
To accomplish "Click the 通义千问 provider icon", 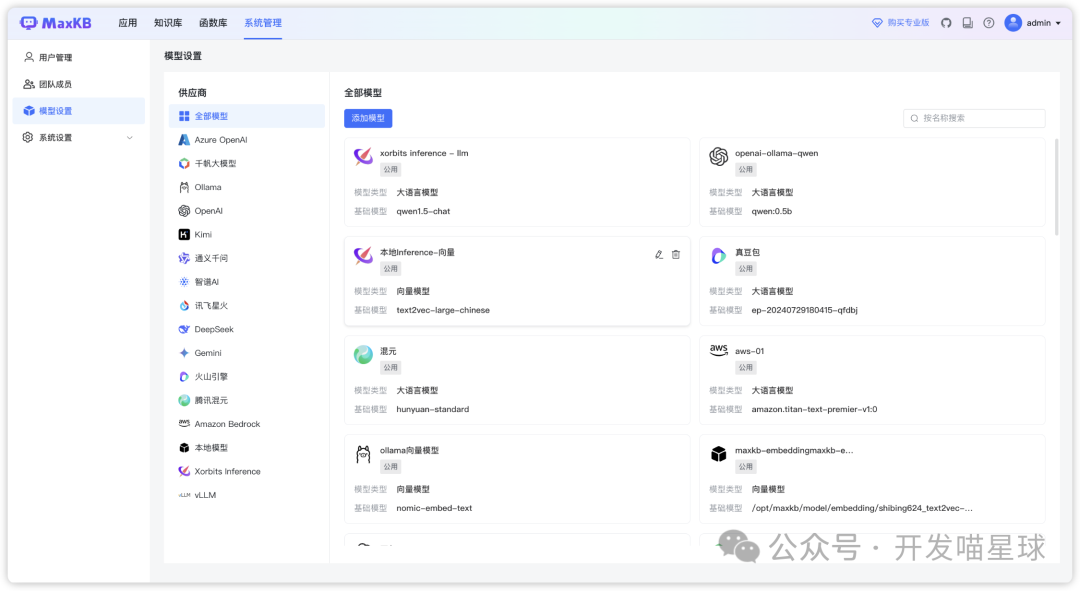I will point(184,258).
